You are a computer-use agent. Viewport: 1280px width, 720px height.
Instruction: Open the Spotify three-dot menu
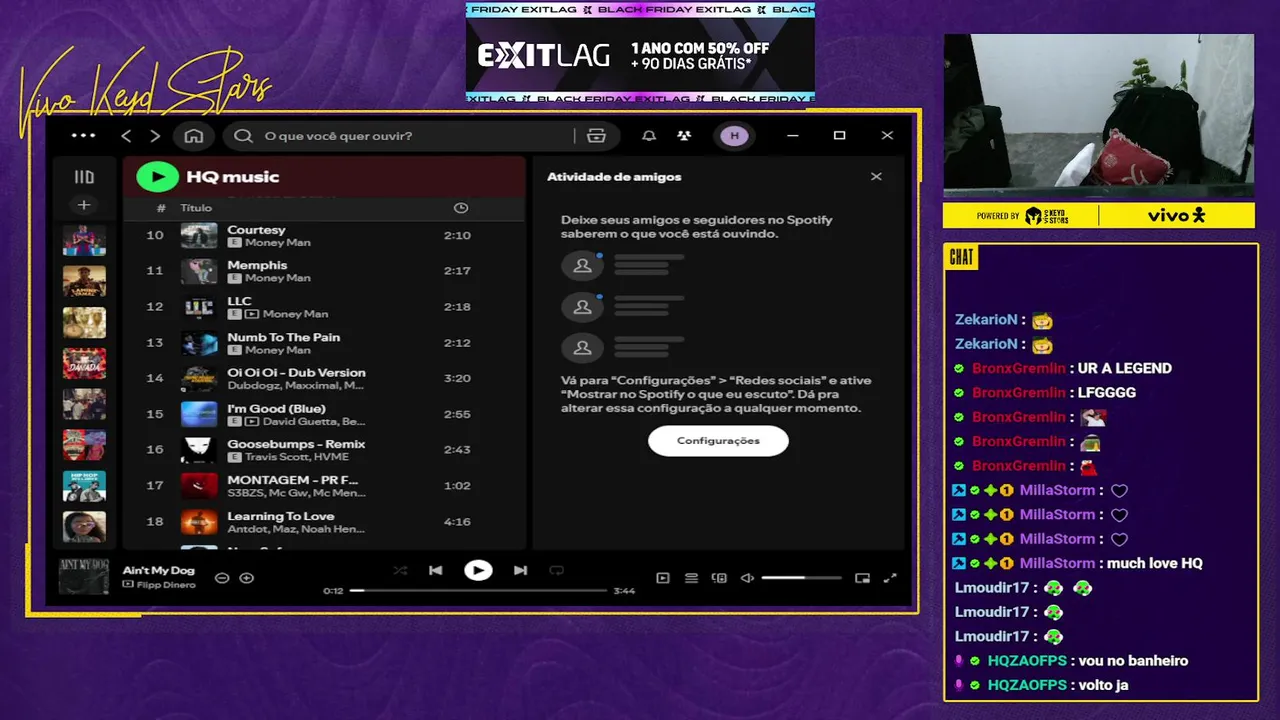pyautogui.click(x=83, y=136)
